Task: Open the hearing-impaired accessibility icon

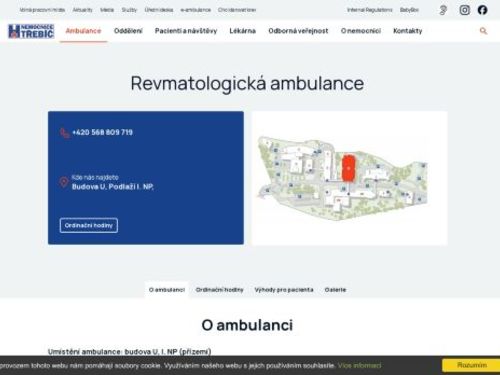Action: tap(443, 10)
